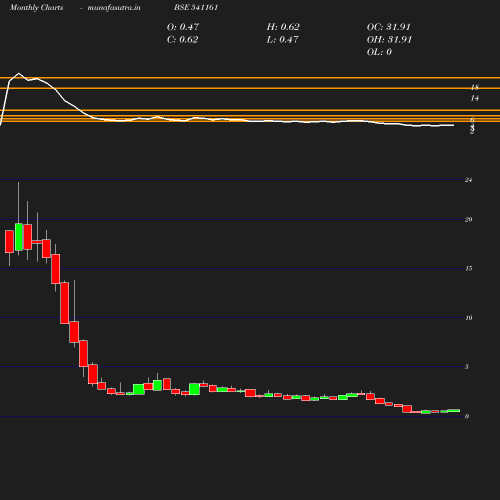Click the close value 'C: 0.62'
500x500 pixels.
coord(182,39)
